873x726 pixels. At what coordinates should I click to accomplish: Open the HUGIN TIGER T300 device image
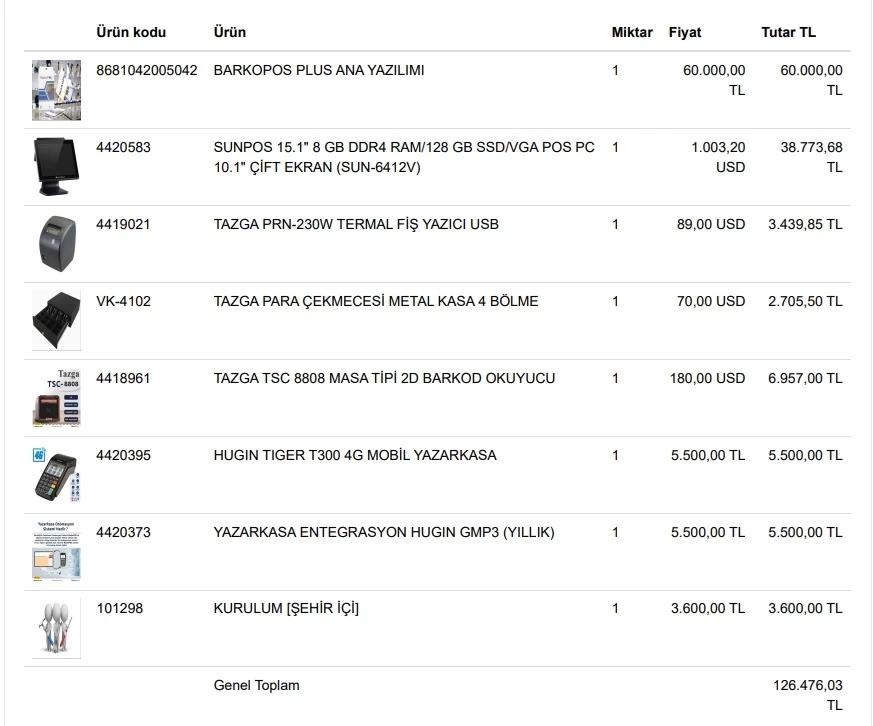56,474
